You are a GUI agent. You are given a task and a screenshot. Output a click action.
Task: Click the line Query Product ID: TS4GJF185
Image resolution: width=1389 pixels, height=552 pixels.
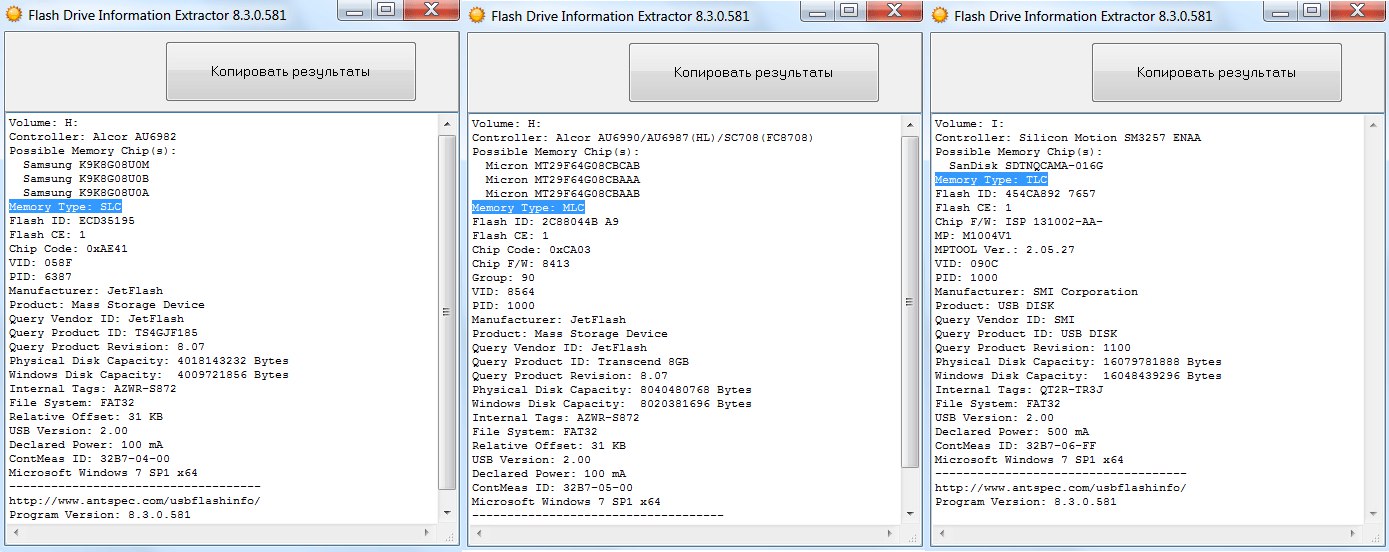click(103, 332)
